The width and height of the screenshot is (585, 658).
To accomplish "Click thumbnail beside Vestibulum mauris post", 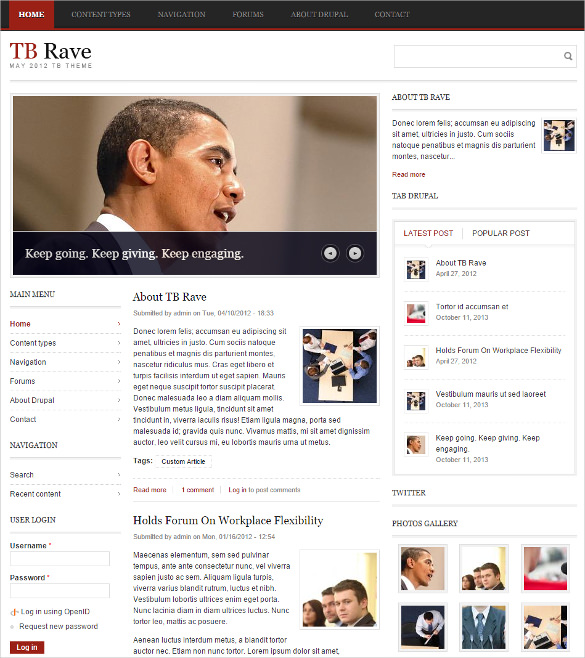I will point(416,400).
